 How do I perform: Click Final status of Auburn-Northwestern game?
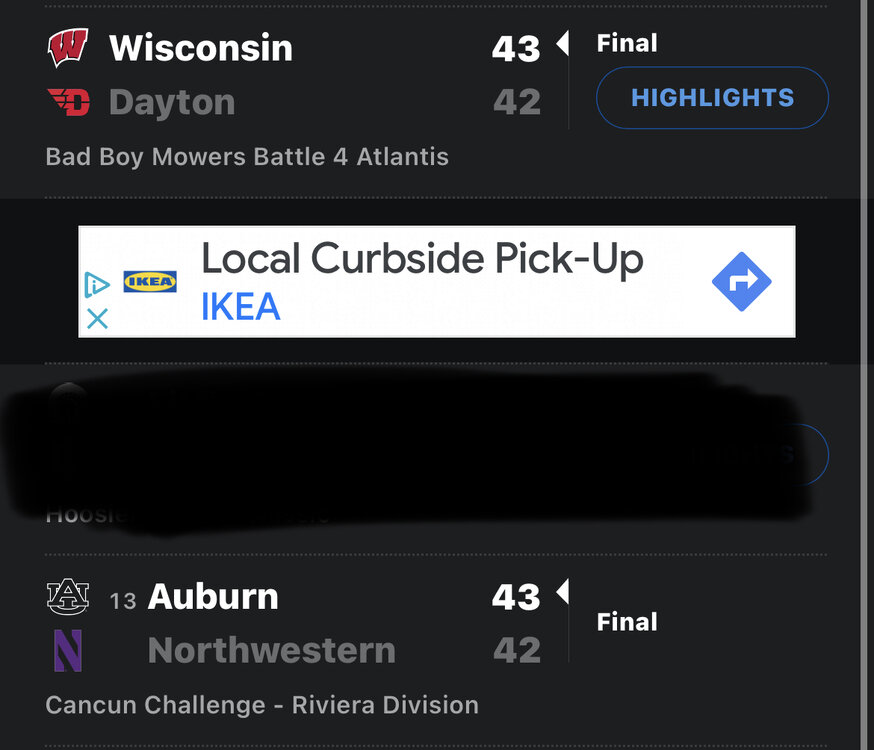(x=627, y=622)
